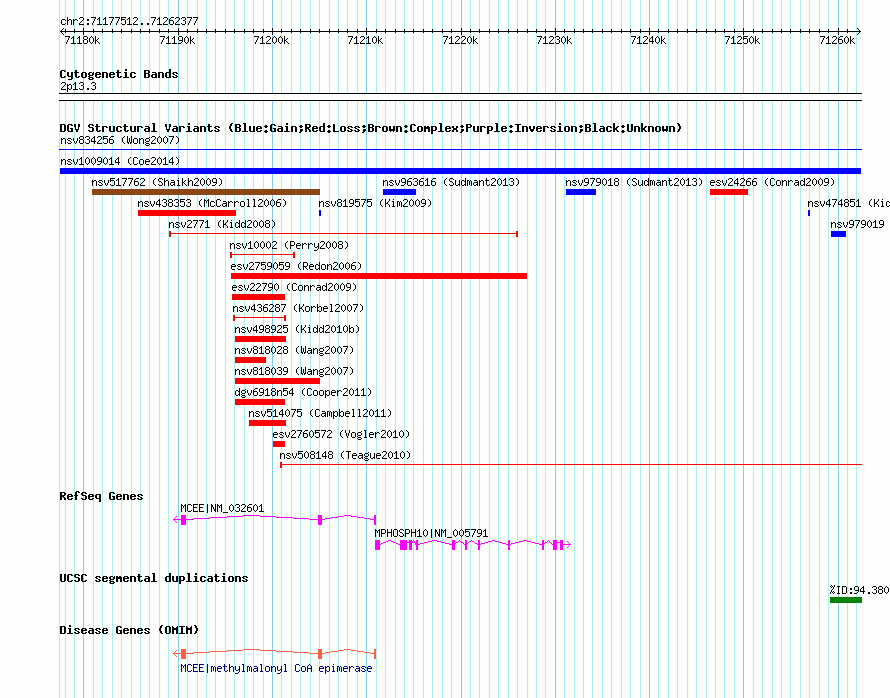The image size is (890, 698).
Task: Click the esv2760572 (Vogler2010) label
Action: (341, 434)
